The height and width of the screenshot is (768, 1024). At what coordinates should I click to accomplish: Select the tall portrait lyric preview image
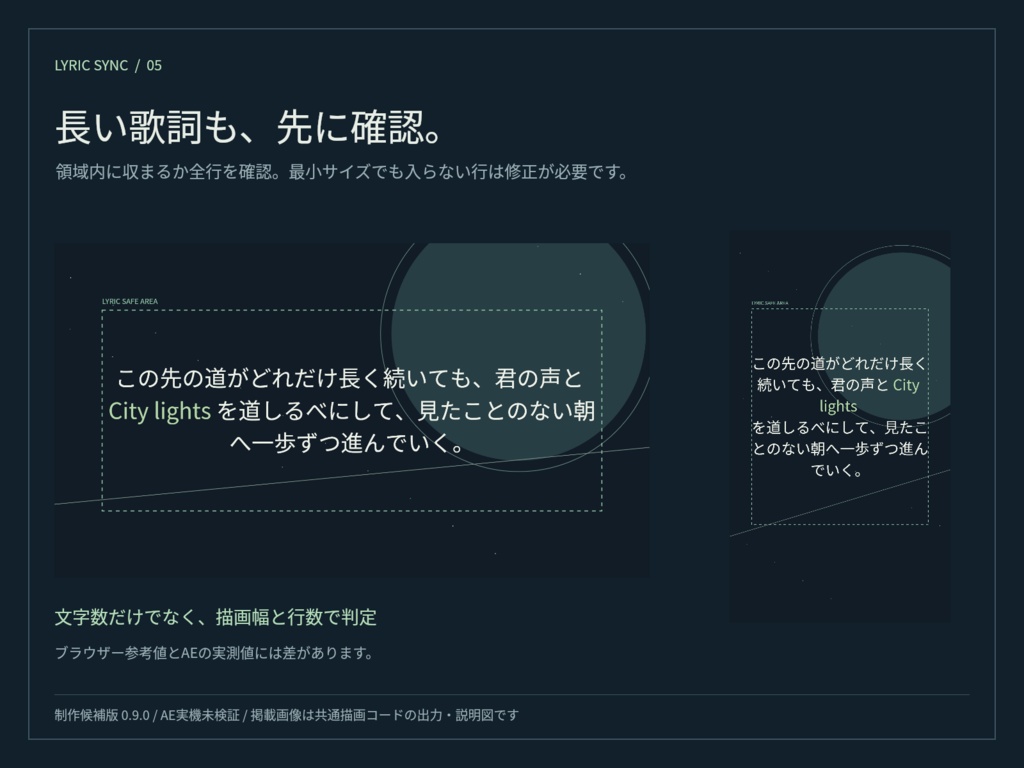click(x=840, y=426)
